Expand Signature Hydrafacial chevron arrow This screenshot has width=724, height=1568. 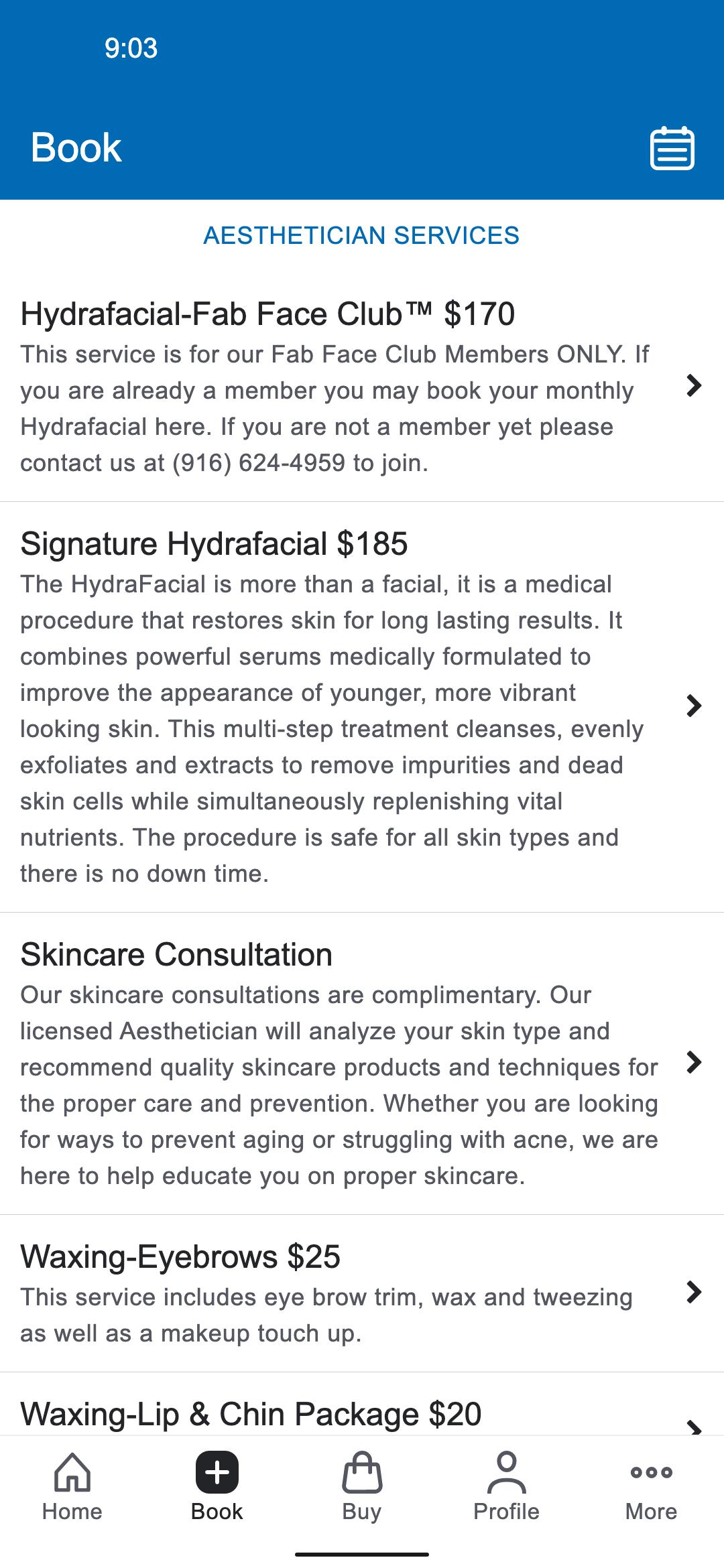694,706
